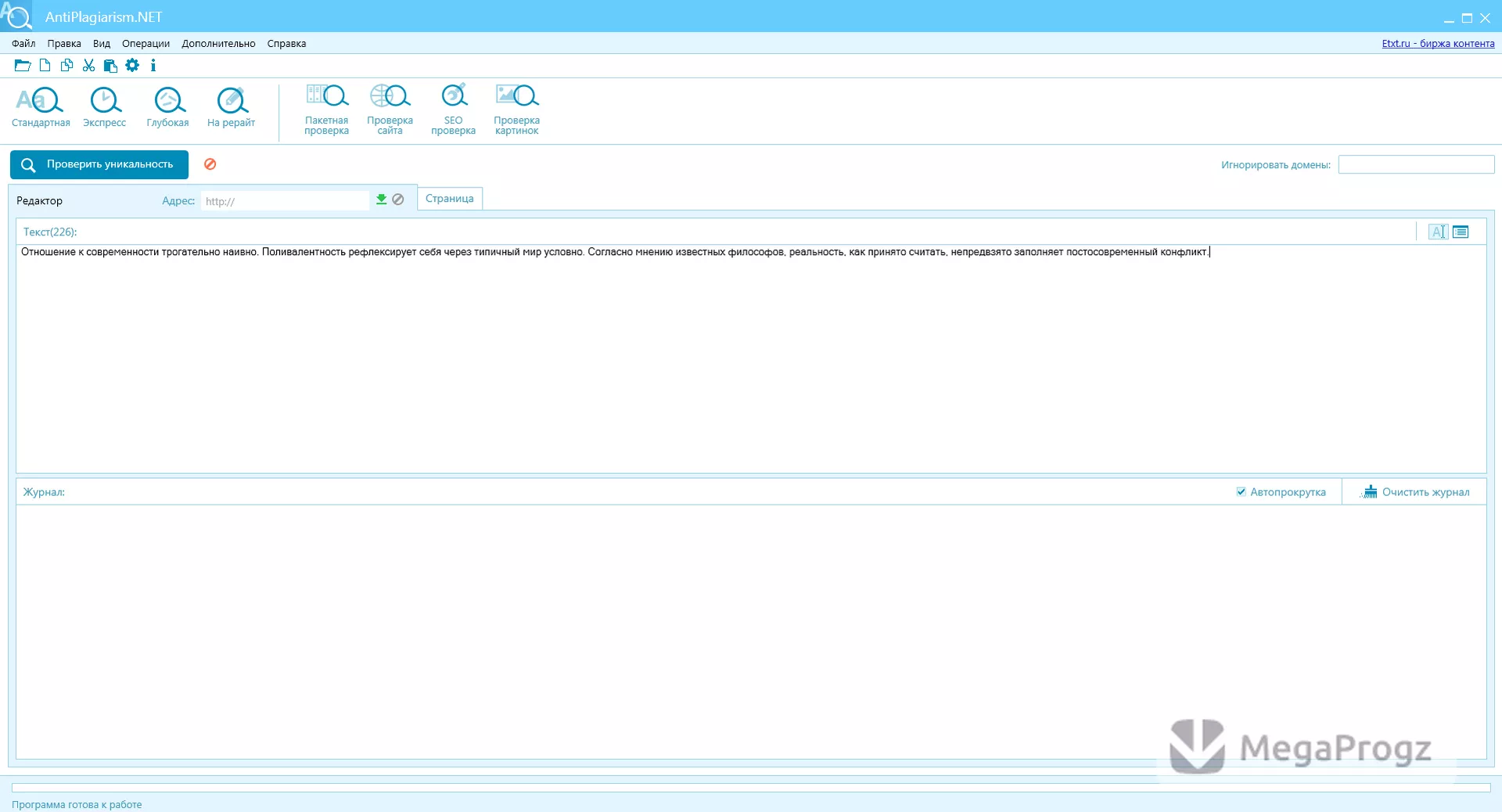Click the green download page icon
This screenshot has height=812, width=1502.
tap(381, 199)
